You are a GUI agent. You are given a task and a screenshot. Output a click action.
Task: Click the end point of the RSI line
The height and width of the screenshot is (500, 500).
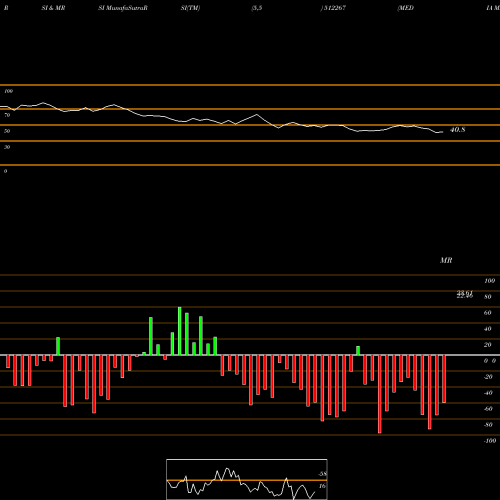(442, 132)
